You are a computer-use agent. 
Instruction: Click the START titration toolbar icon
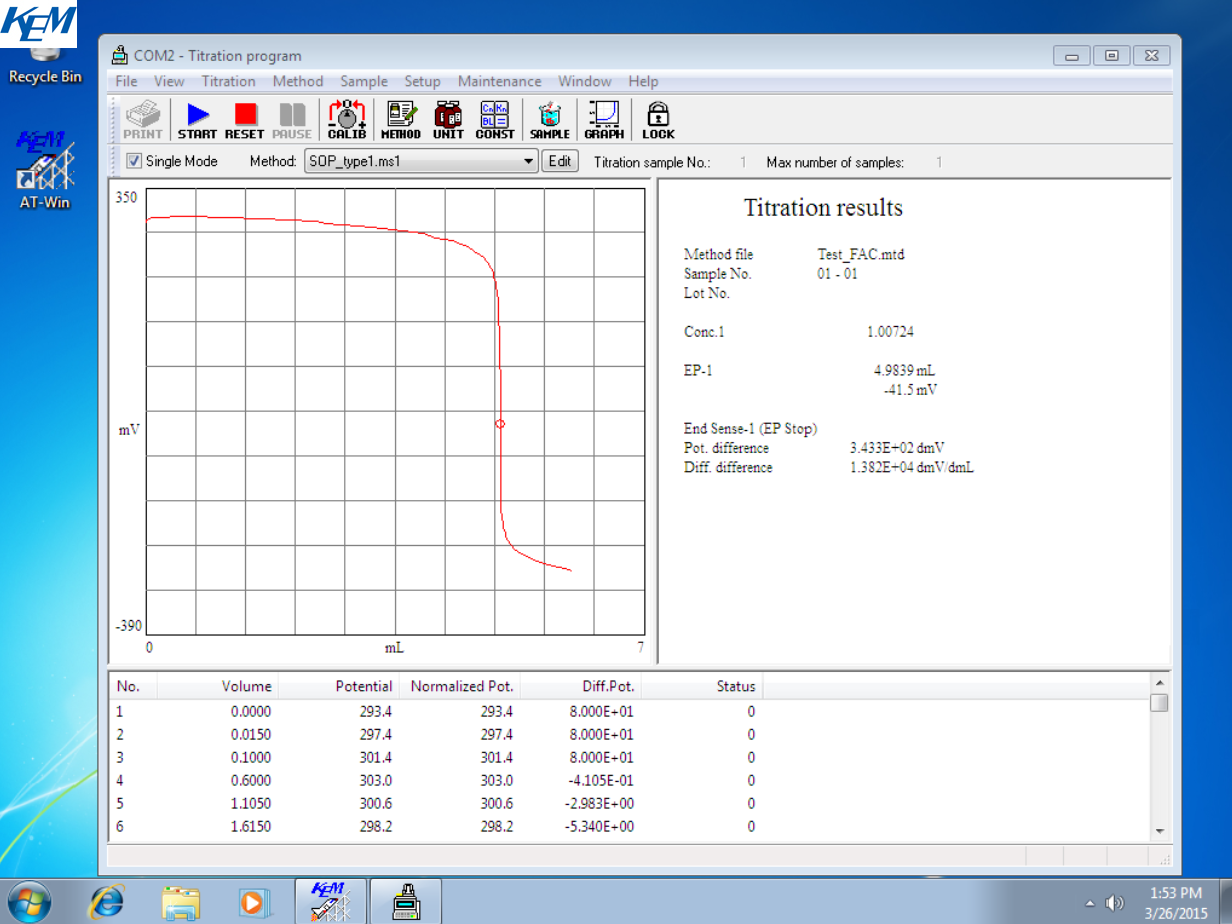[197, 120]
